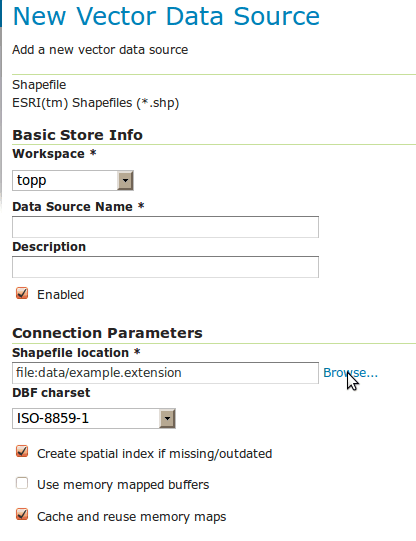Click the Basic Store Info heading
The image size is (416, 541).
pyautogui.click(x=78, y=135)
